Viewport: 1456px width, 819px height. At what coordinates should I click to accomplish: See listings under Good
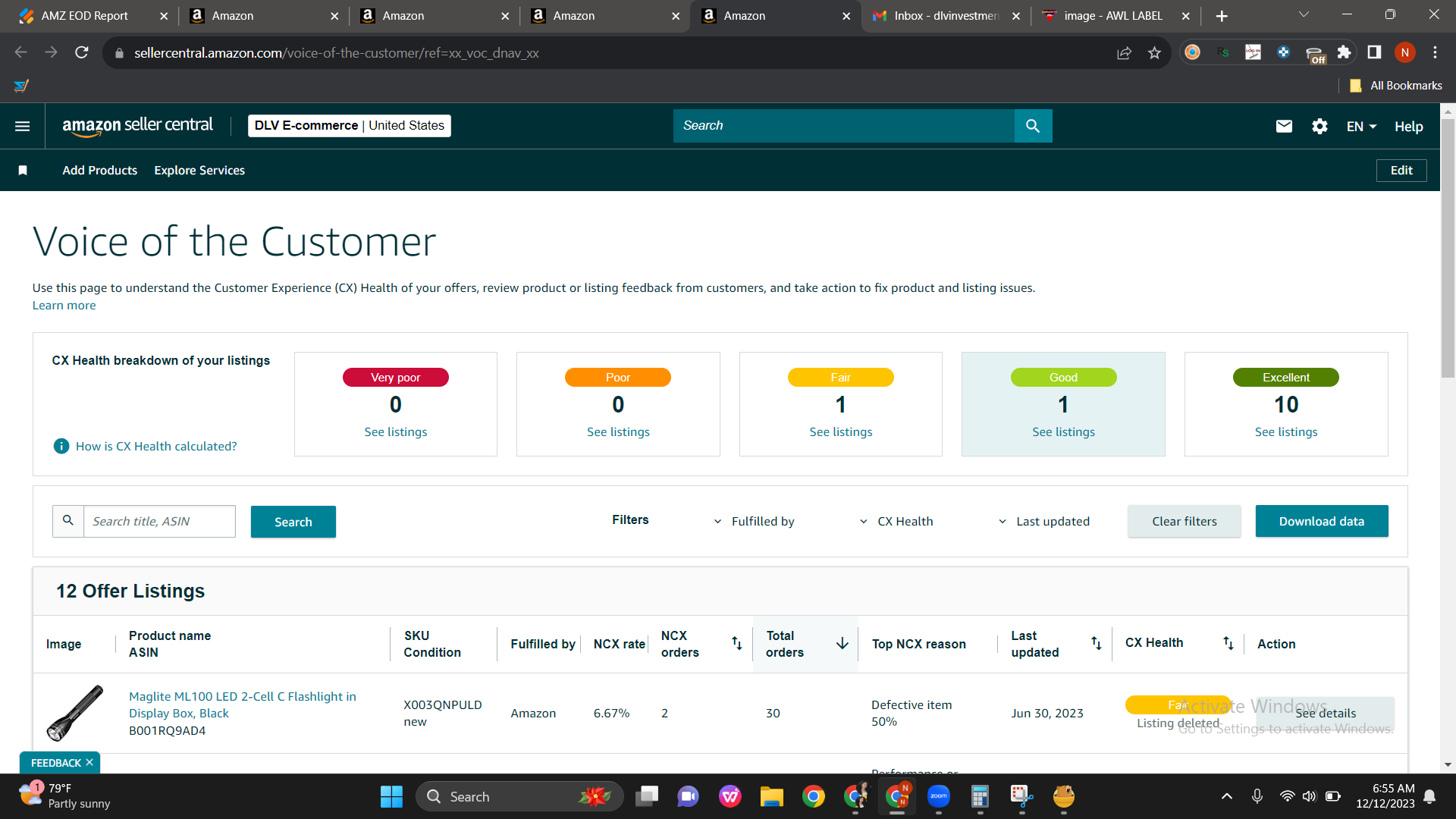click(1063, 432)
